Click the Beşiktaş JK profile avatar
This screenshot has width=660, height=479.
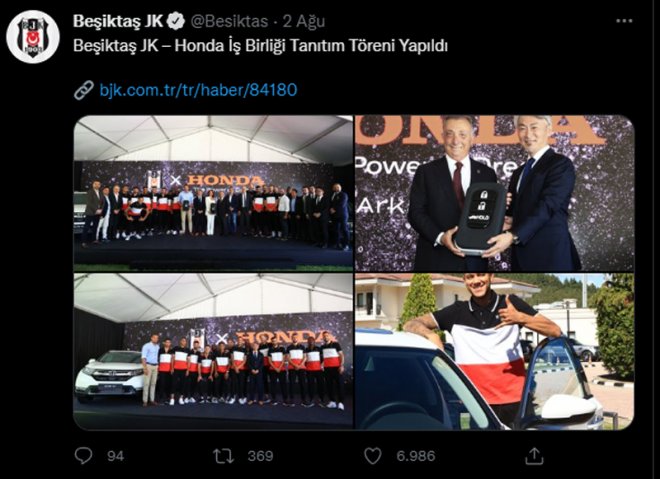pyautogui.click(x=33, y=37)
